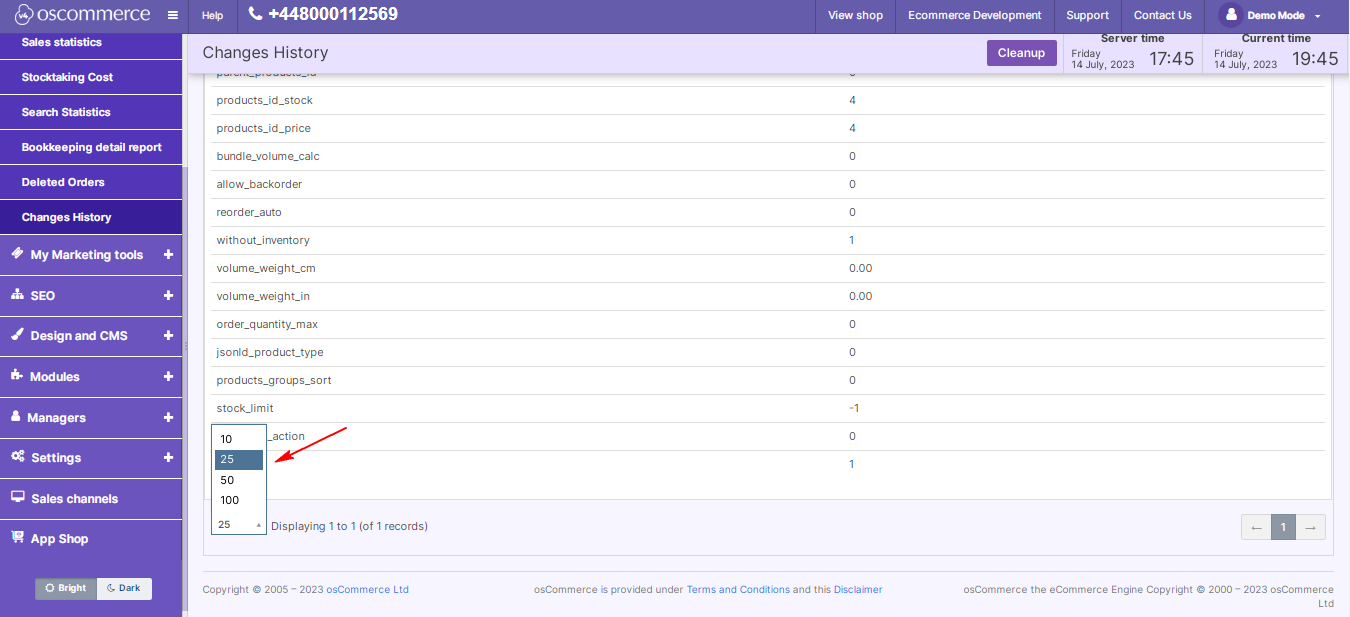Toggle the hamburger sidebar menu icon

[x=173, y=16]
